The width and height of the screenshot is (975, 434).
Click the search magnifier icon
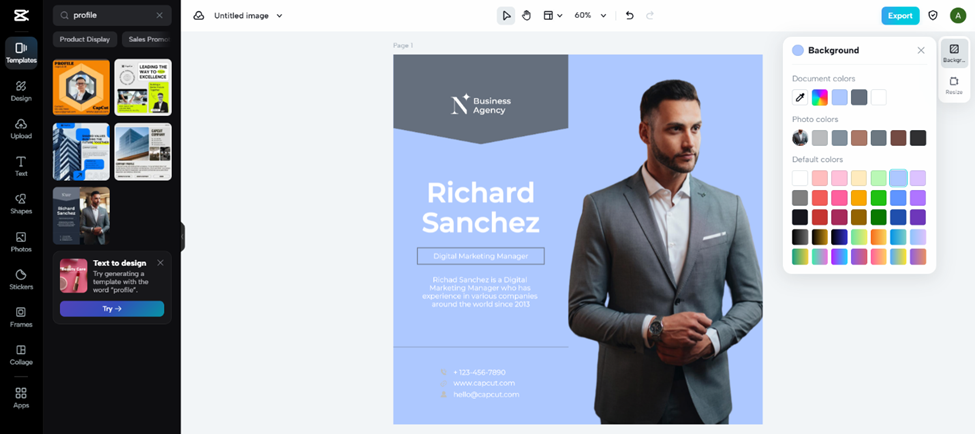[64, 16]
